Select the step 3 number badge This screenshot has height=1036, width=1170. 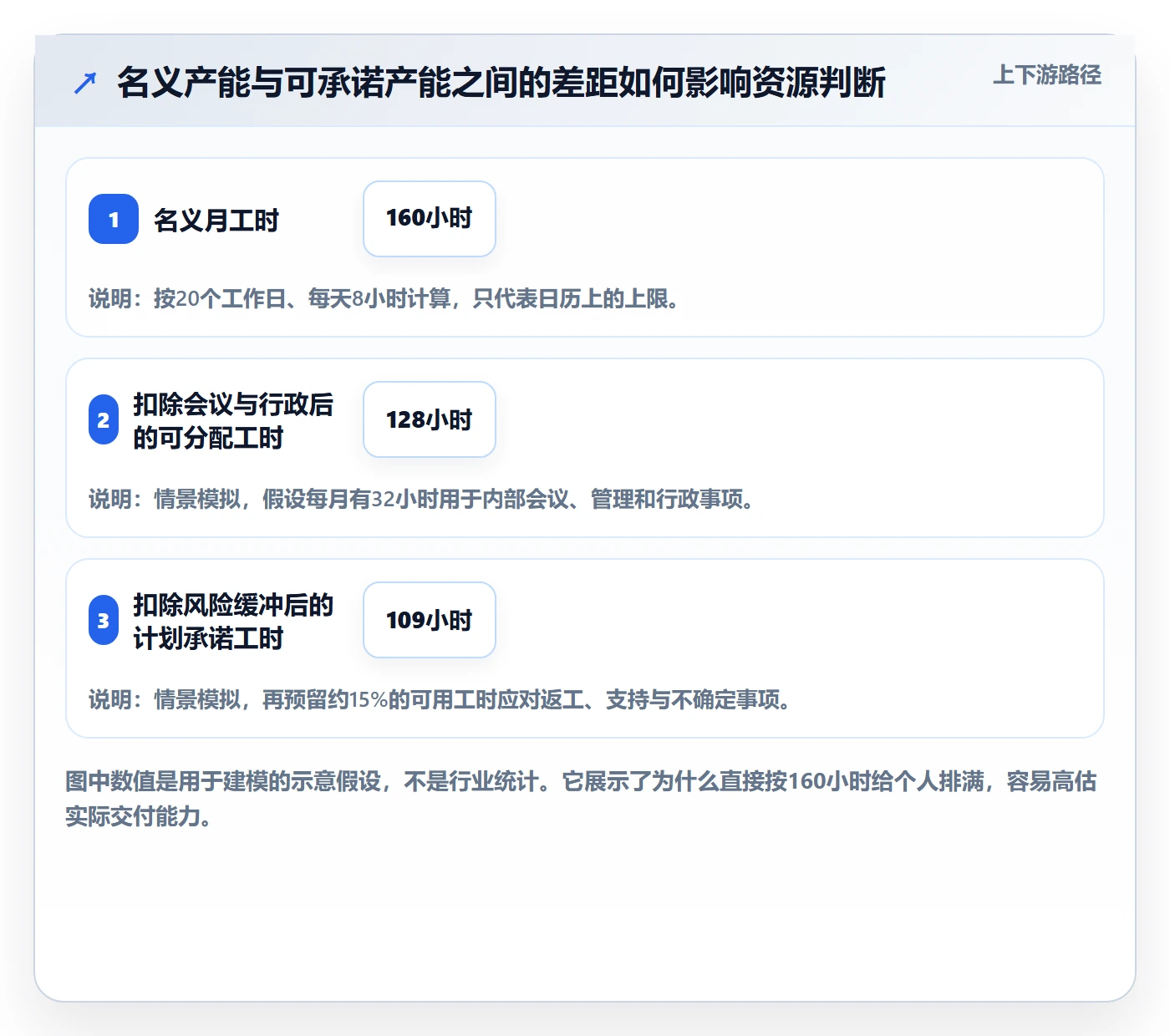point(104,620)
